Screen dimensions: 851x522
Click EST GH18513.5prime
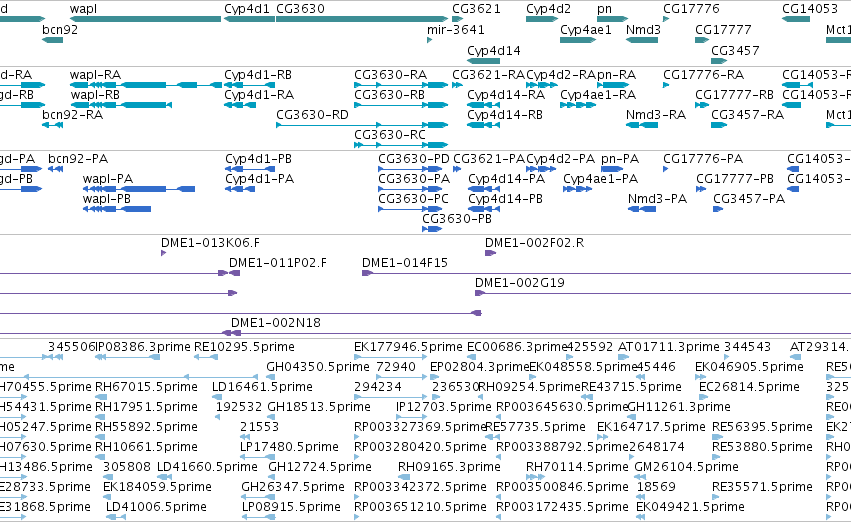click(319, 407)
